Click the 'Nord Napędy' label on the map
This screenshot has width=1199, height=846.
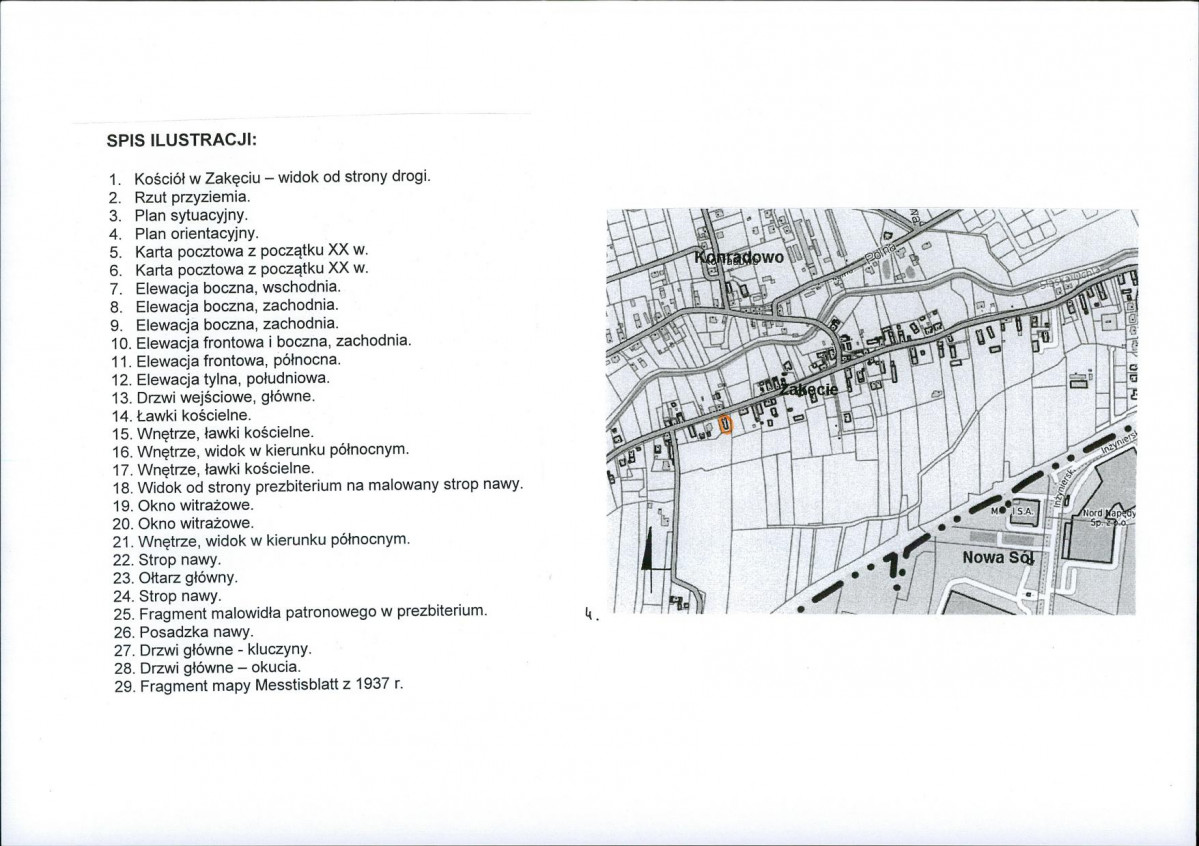(x=1110, y=514)
